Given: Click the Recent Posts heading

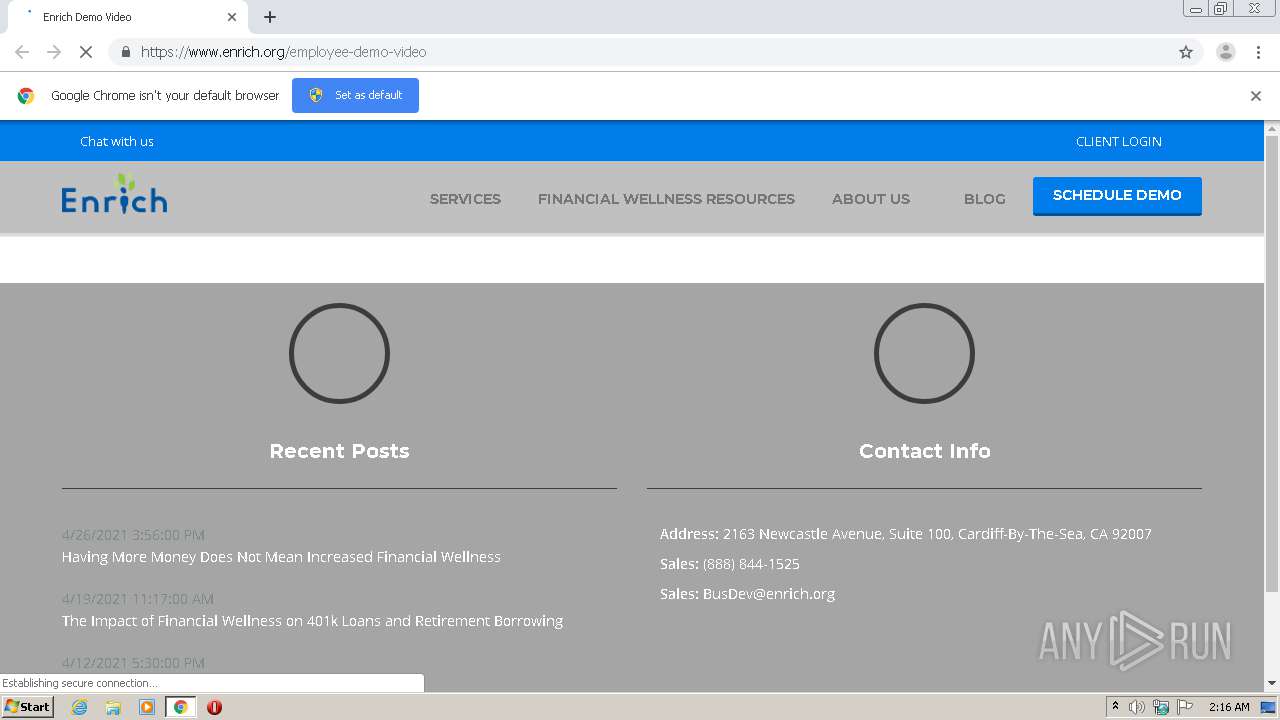Looking at the screenshot, I should [x=339, y=451].
